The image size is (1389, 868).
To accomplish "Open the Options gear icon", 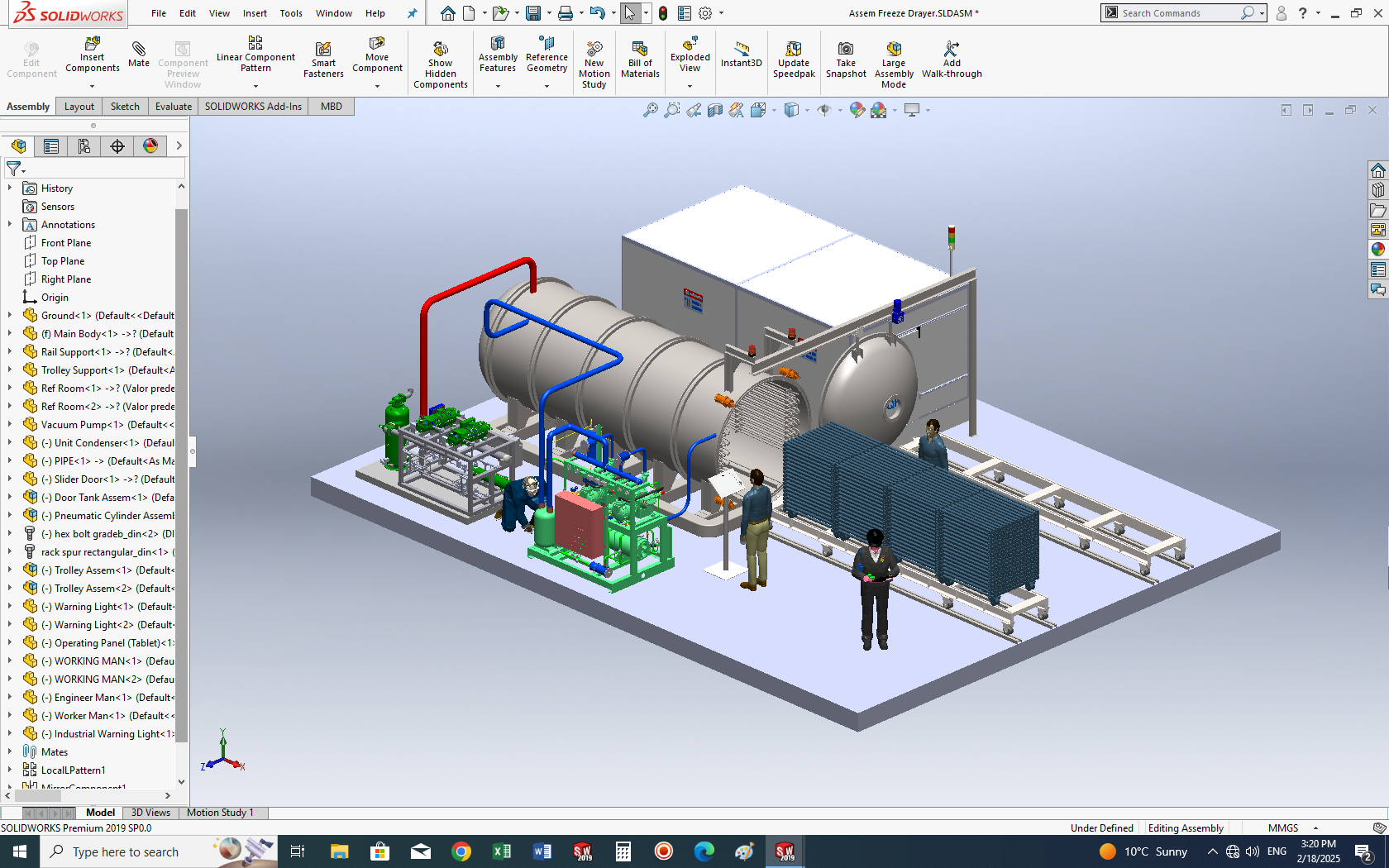I will coord(705,13).
